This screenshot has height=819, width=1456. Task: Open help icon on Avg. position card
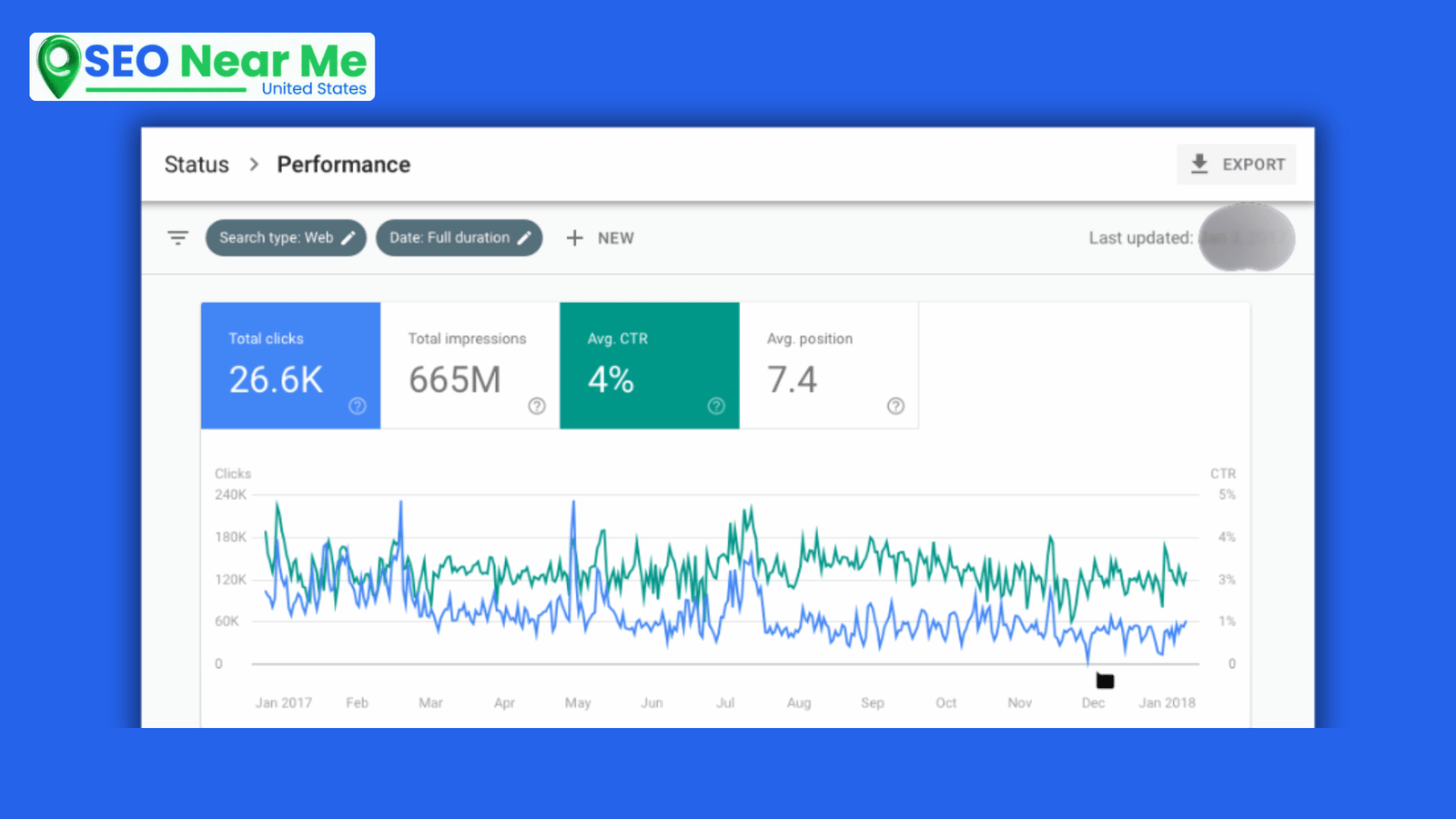895,406
